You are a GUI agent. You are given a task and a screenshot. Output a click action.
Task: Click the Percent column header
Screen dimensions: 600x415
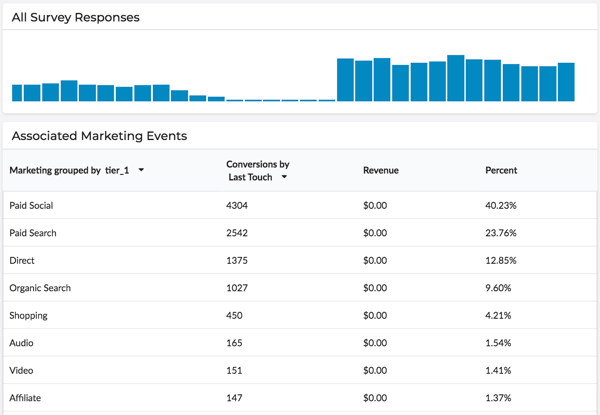(x=501, y=170)
